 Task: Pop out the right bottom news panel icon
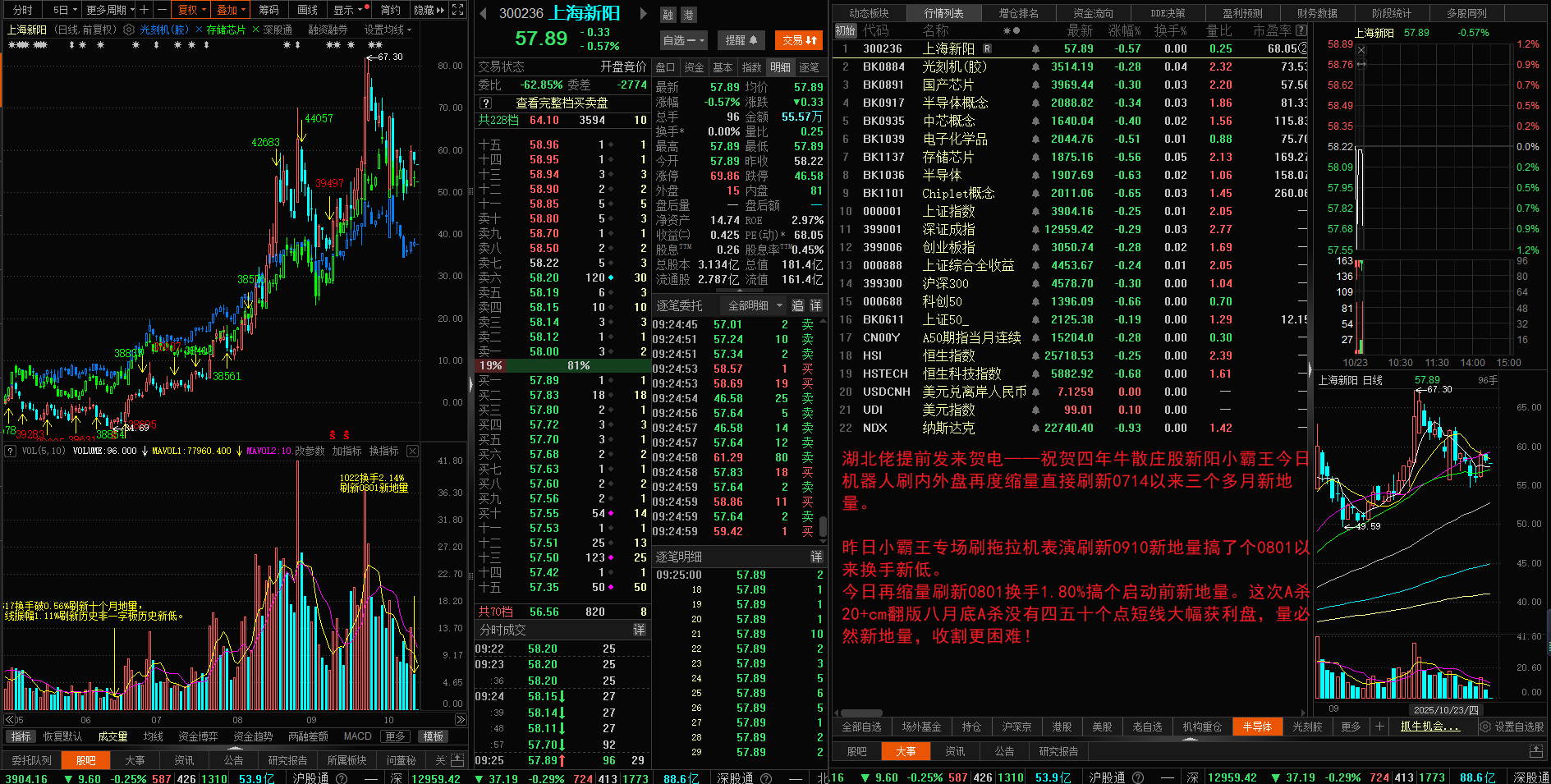coord(1536,751)
